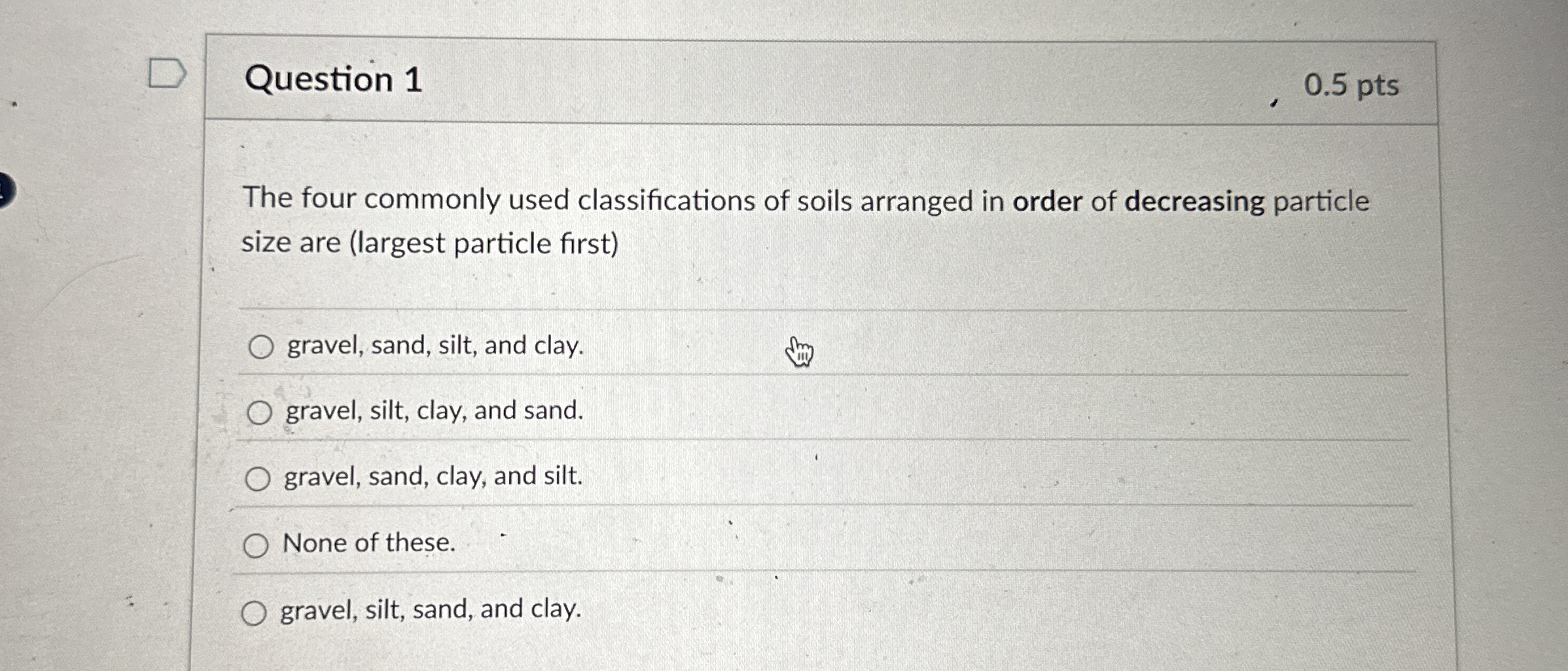Click the answer text 'gravel, sand, clay, and silt'

point(432,478)
